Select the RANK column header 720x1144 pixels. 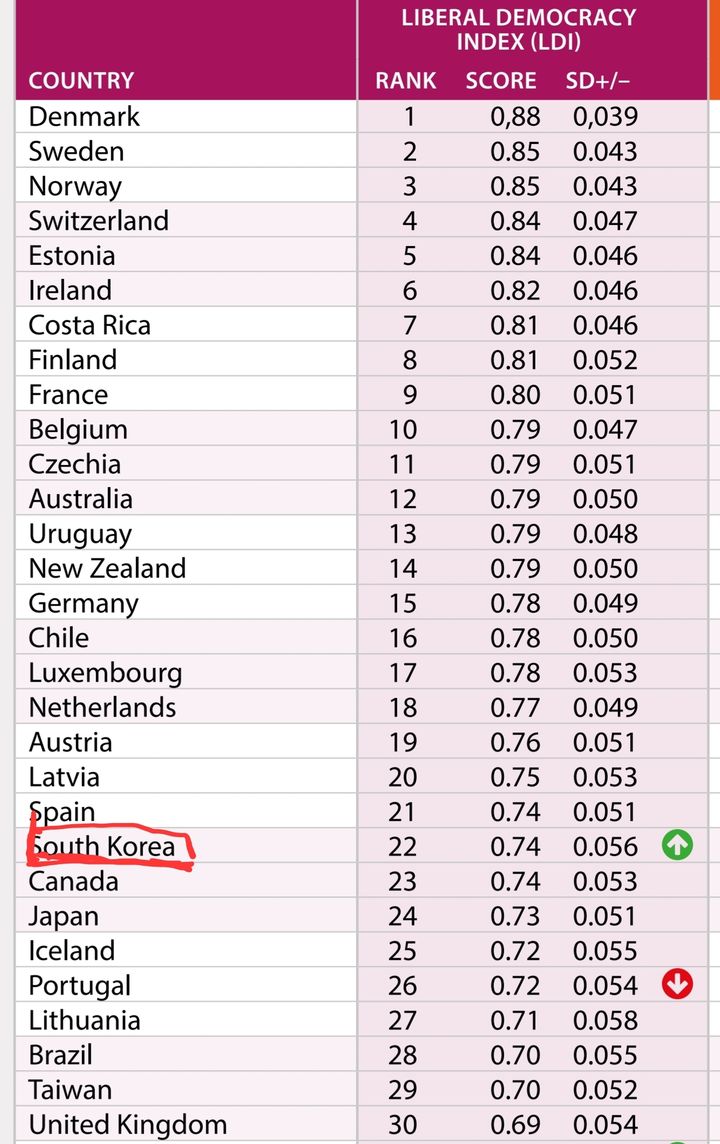403,81
